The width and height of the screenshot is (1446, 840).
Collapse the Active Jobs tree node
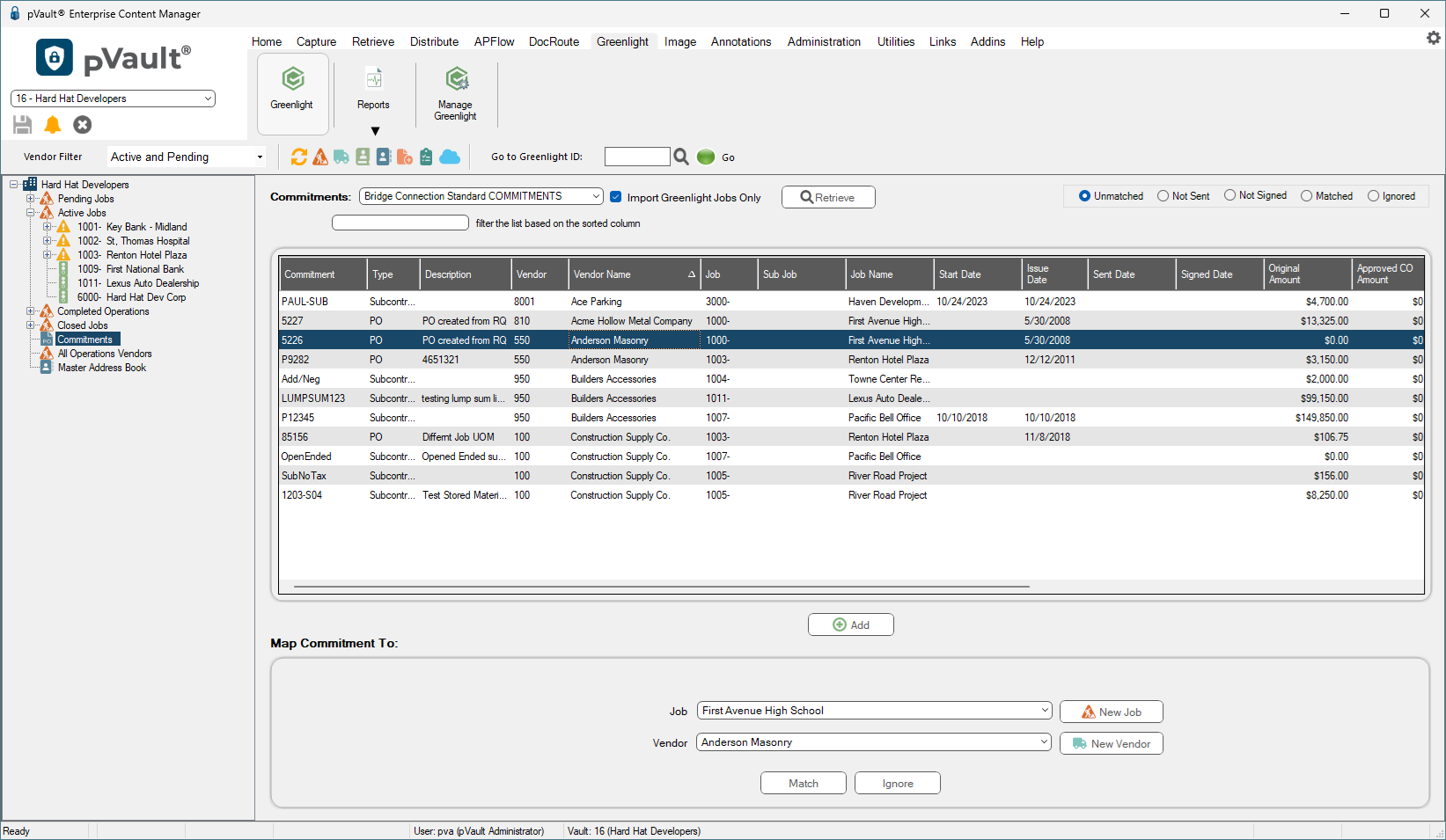coord(31,213)
